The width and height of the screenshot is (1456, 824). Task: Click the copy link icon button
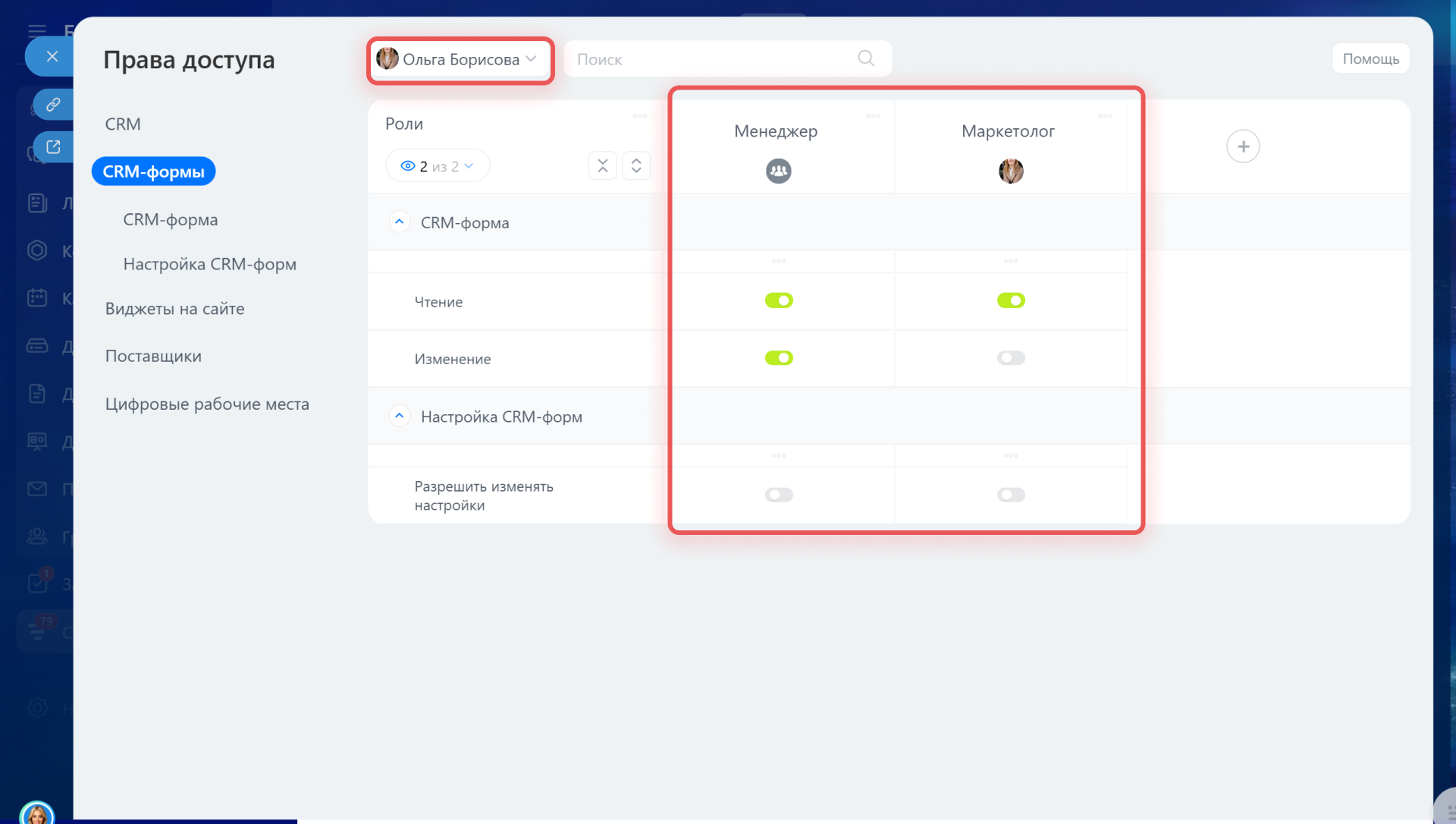point(53,105)
